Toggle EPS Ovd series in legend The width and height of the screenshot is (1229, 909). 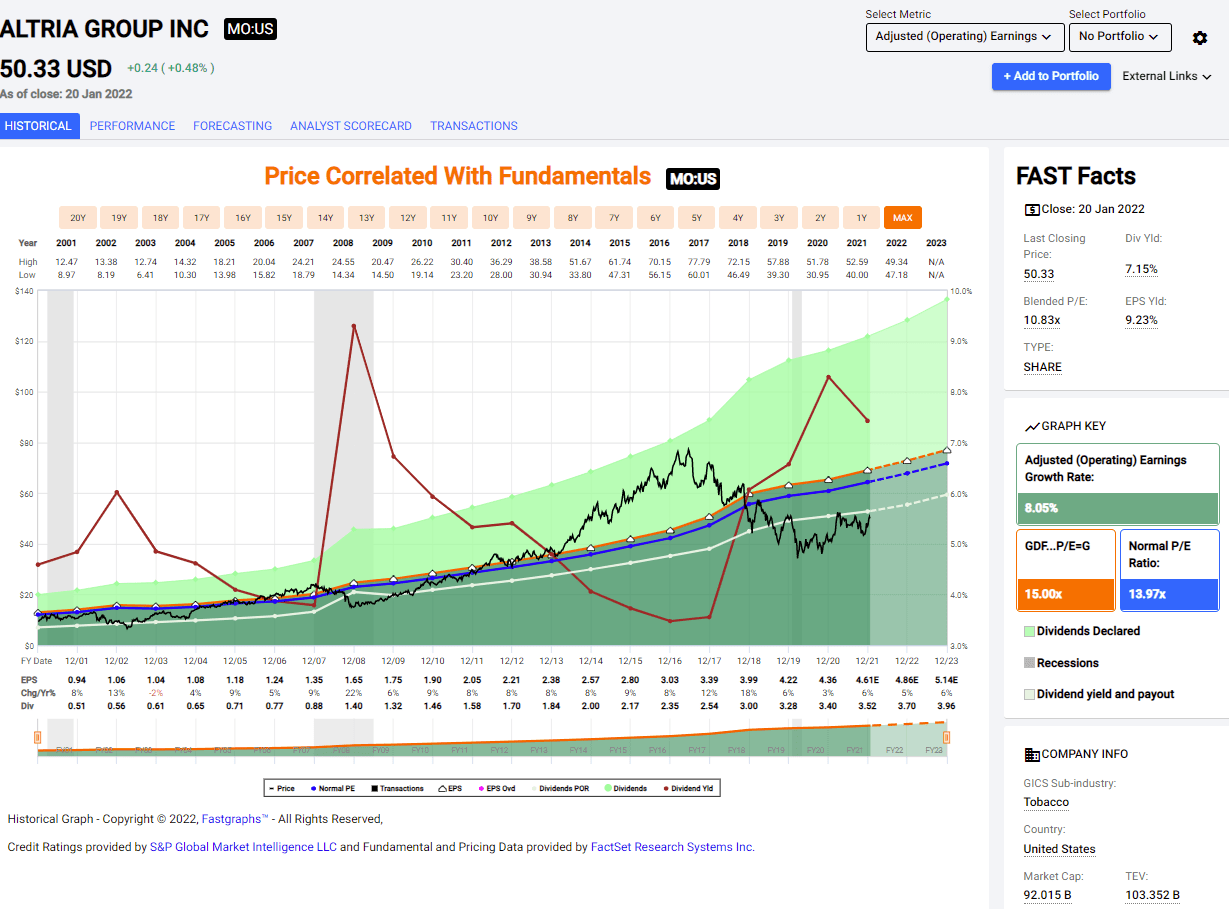click(495, 788)
